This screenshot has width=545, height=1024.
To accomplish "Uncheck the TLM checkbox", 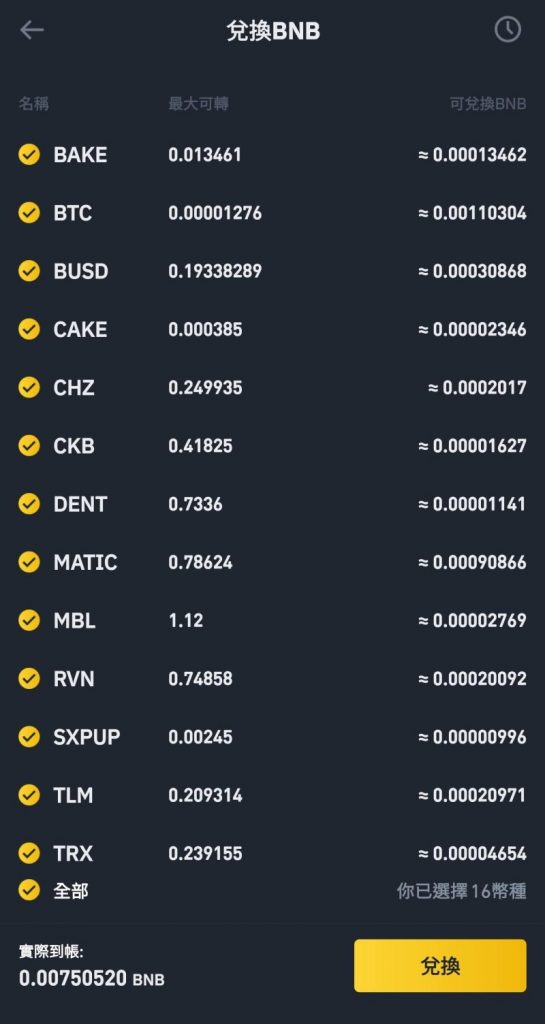I will point(29,795).
